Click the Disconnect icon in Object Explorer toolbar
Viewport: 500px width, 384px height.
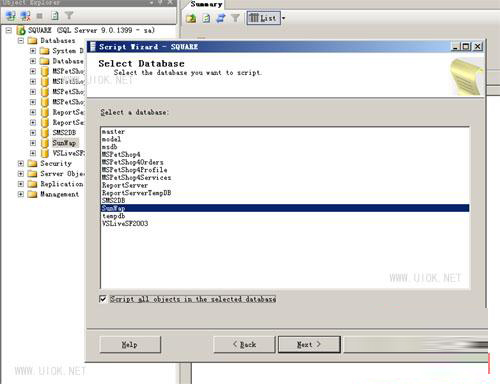click(x=25, y=15)
